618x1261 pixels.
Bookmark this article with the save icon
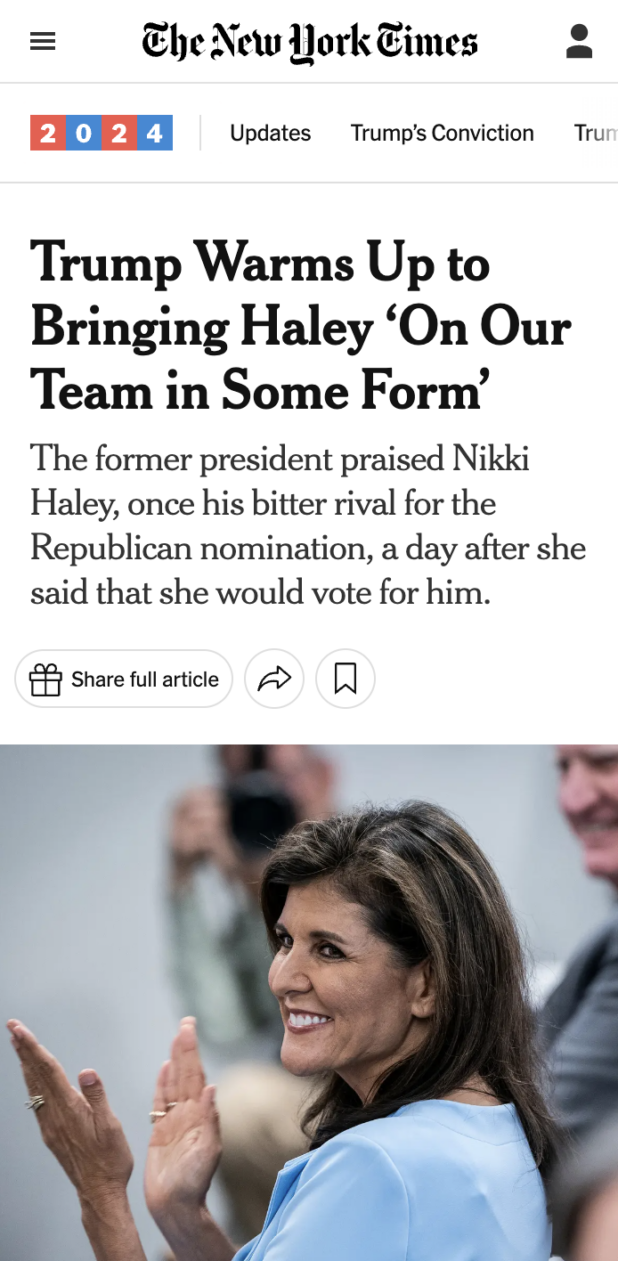click(x=345, y=680)
